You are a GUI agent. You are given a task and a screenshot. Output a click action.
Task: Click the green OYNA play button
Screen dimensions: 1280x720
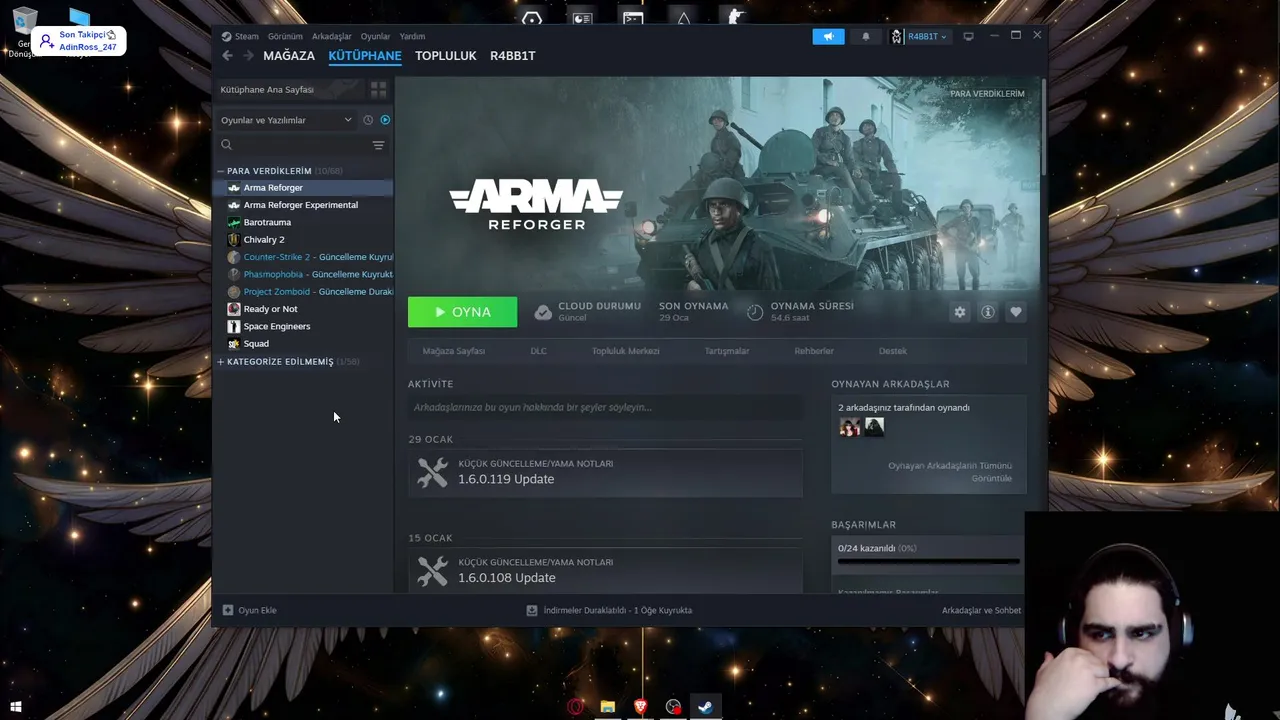(x=462, y=312)
